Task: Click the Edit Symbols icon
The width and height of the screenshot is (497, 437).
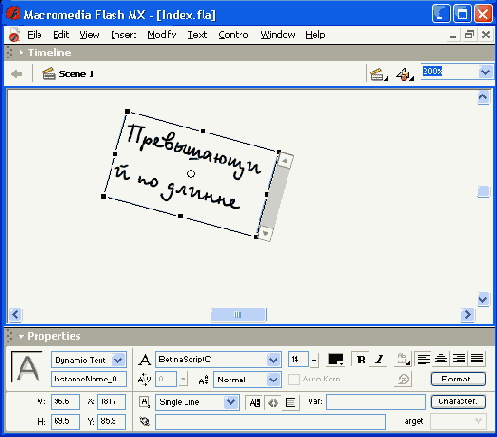Action: [x=405, y=74]
